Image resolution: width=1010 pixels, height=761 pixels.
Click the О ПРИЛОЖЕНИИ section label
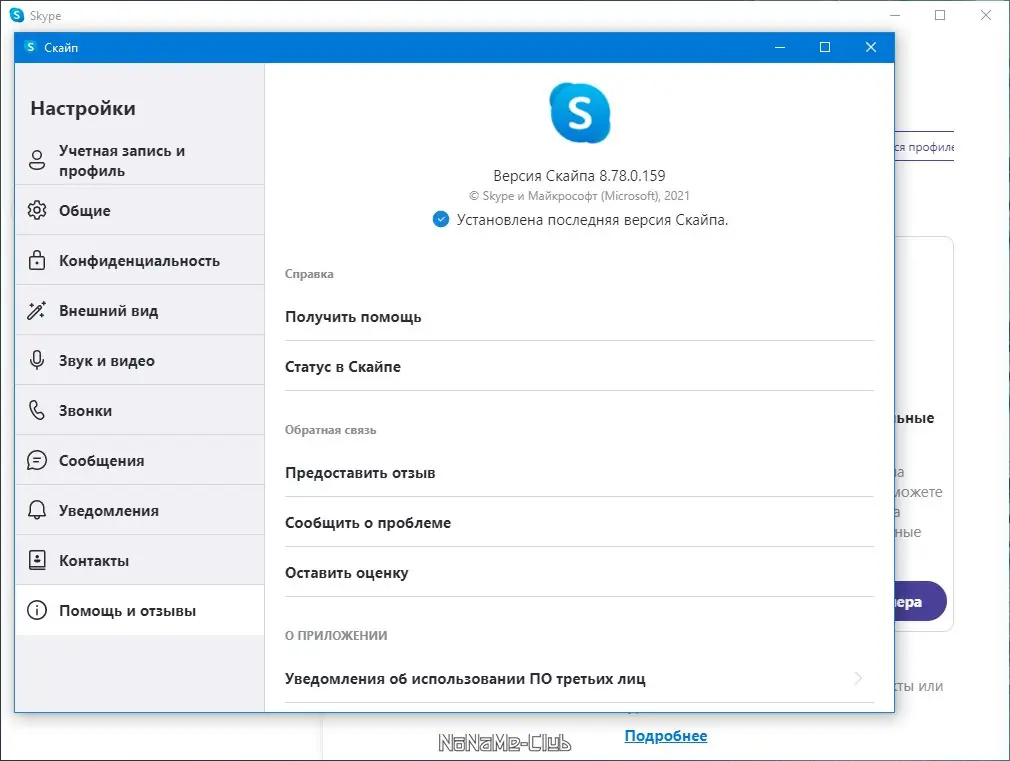click(336, 635)
